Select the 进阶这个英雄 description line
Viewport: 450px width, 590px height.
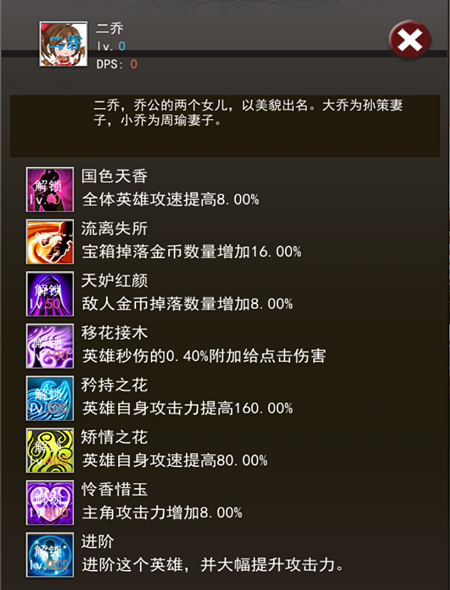[213, 565]
